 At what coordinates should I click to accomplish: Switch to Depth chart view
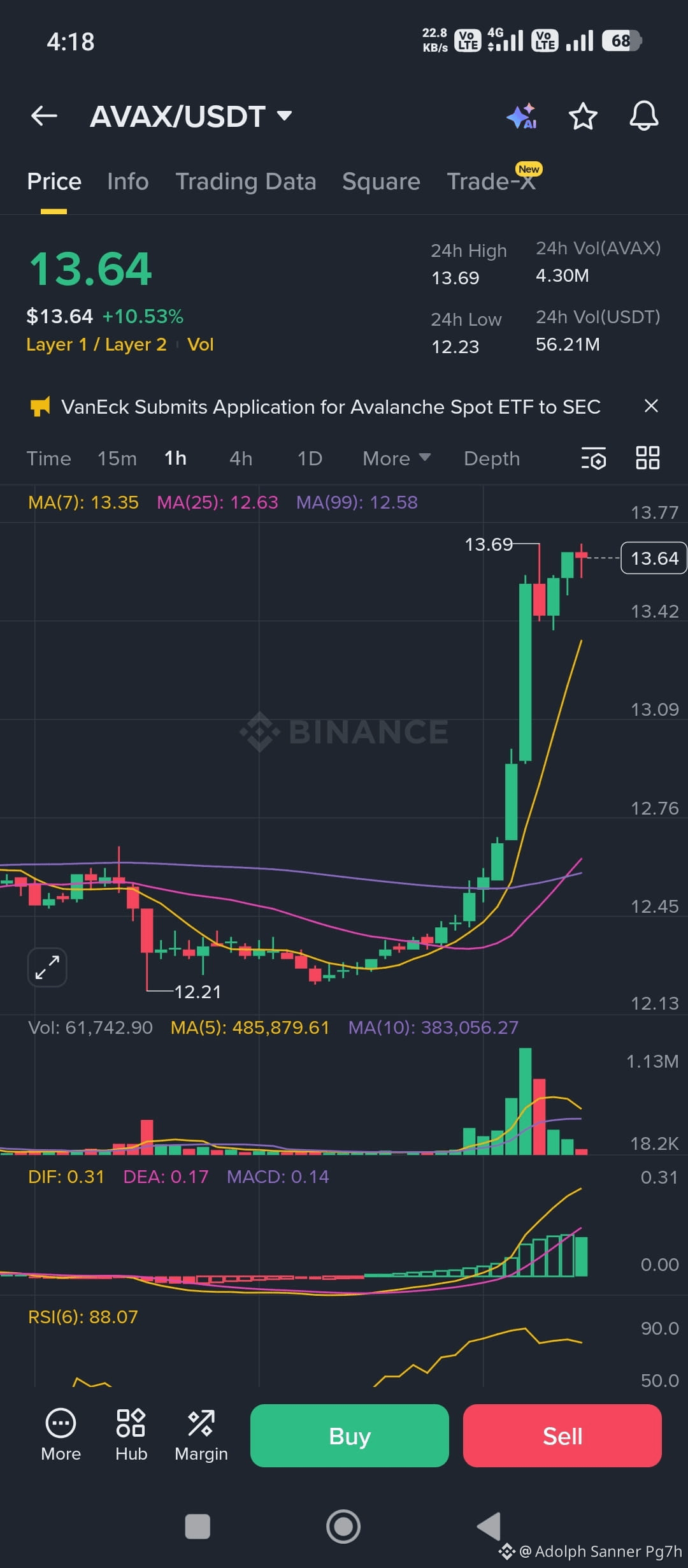tap(492, 458)
